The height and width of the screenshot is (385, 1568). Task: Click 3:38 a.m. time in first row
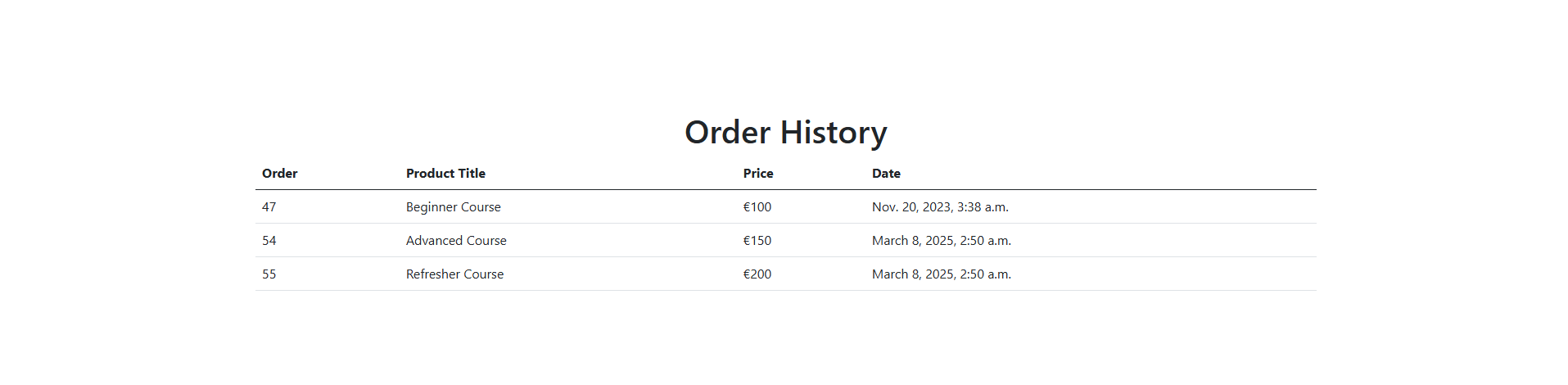(983, 207)
